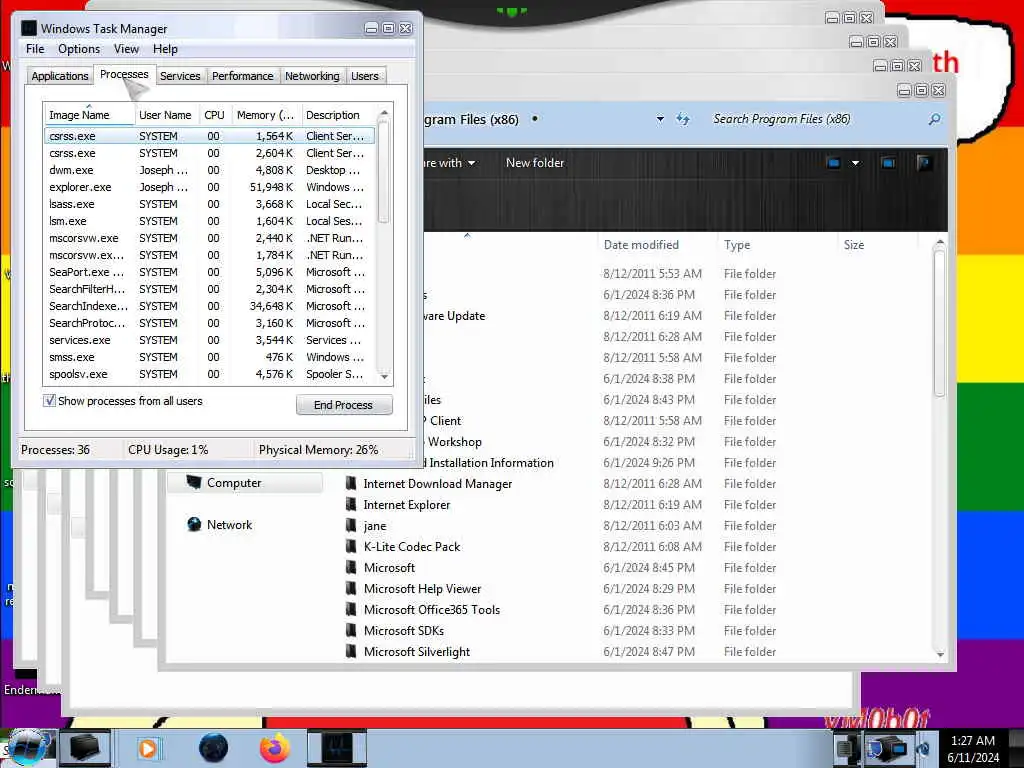Open the Explorer help icon

(924, 163)
